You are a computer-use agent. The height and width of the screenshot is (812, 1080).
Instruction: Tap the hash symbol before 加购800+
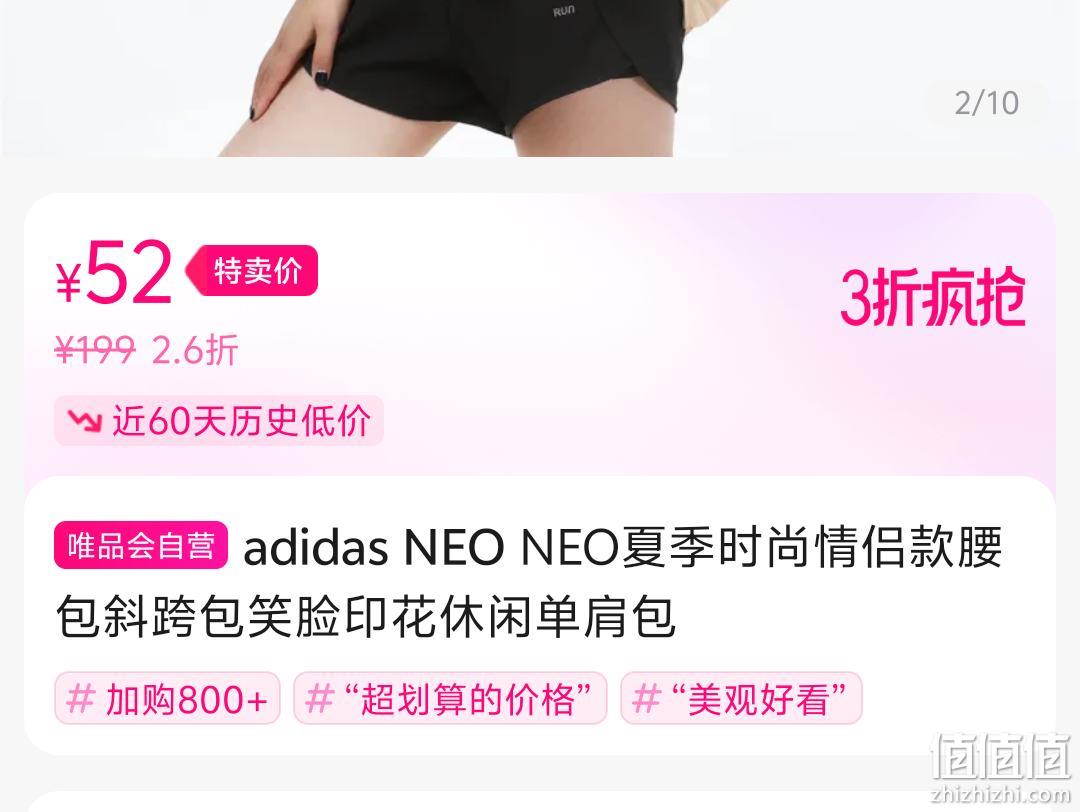click(x=80, y=698)
